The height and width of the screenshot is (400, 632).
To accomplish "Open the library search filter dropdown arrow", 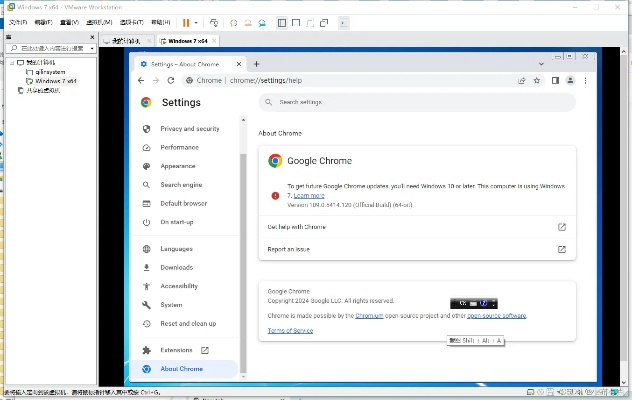I will [x=93, y=48].
